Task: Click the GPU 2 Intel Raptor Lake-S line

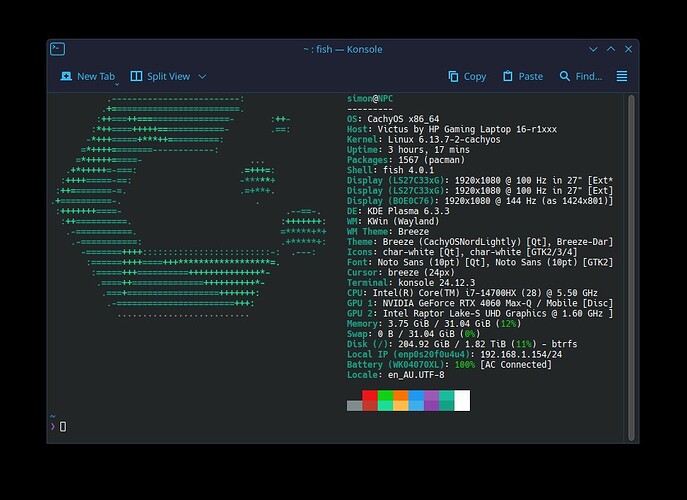Action: coord(480,313)
